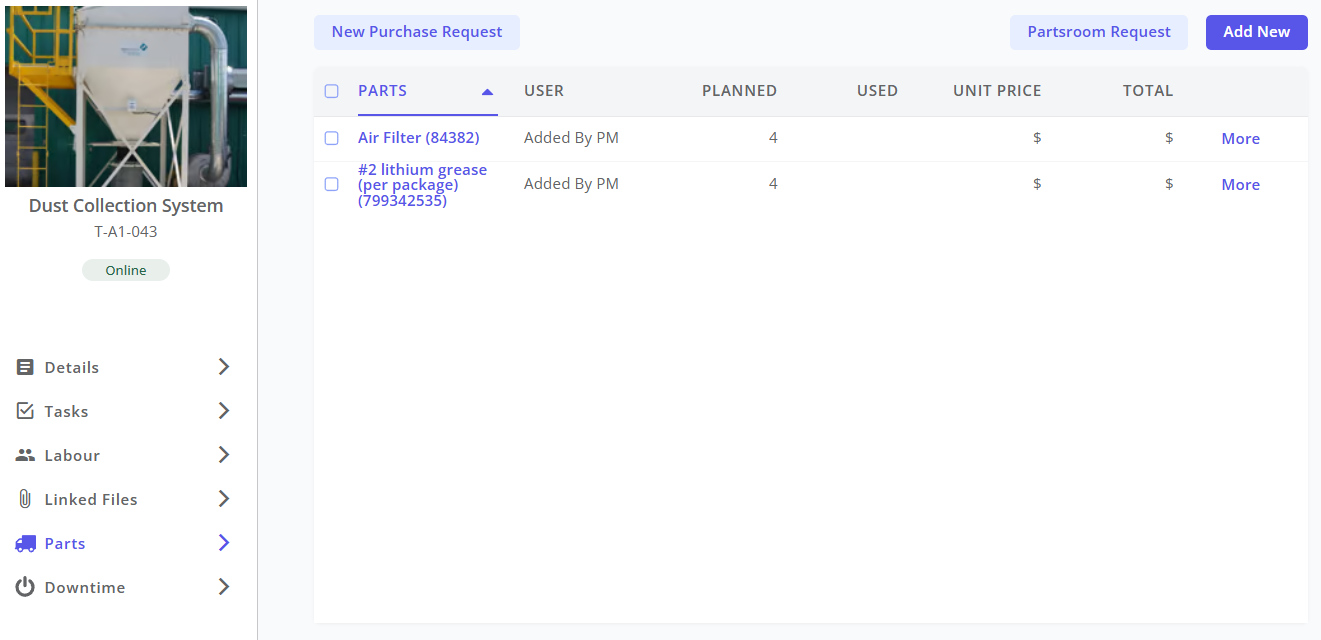This screenshot has width=1321, height=640.
Task: Click the UNIT PRICE column header
Action: pos(997,91)
